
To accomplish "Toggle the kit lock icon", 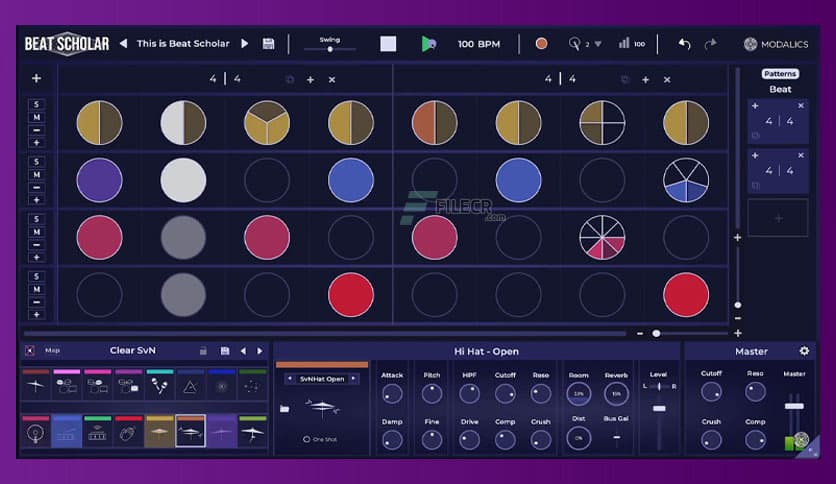I will [x=203, y=351].
